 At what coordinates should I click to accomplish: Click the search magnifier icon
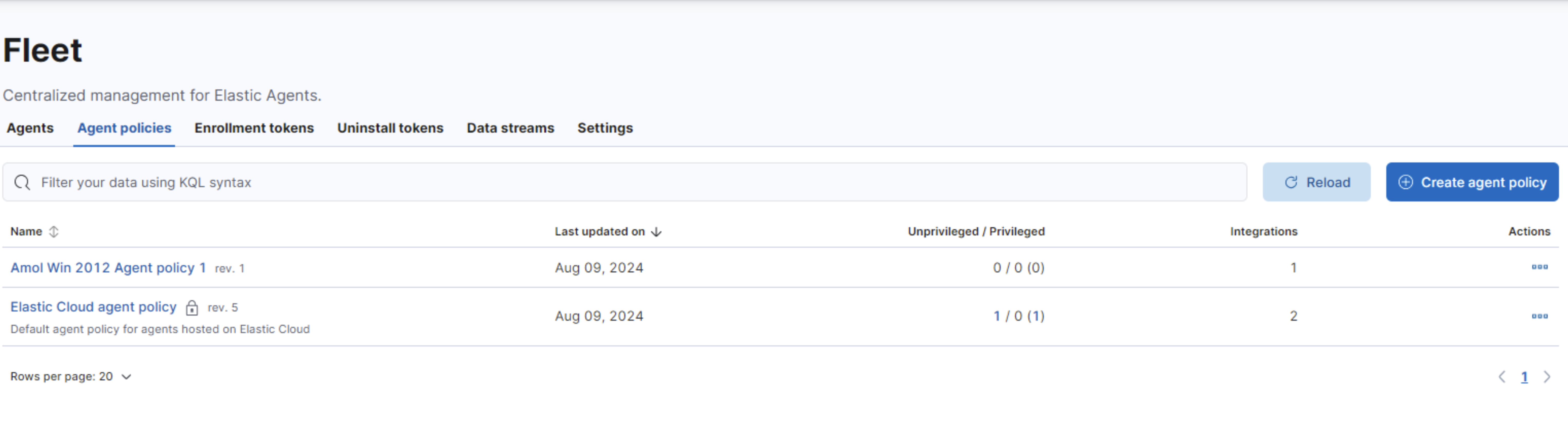tap(23, 181)
